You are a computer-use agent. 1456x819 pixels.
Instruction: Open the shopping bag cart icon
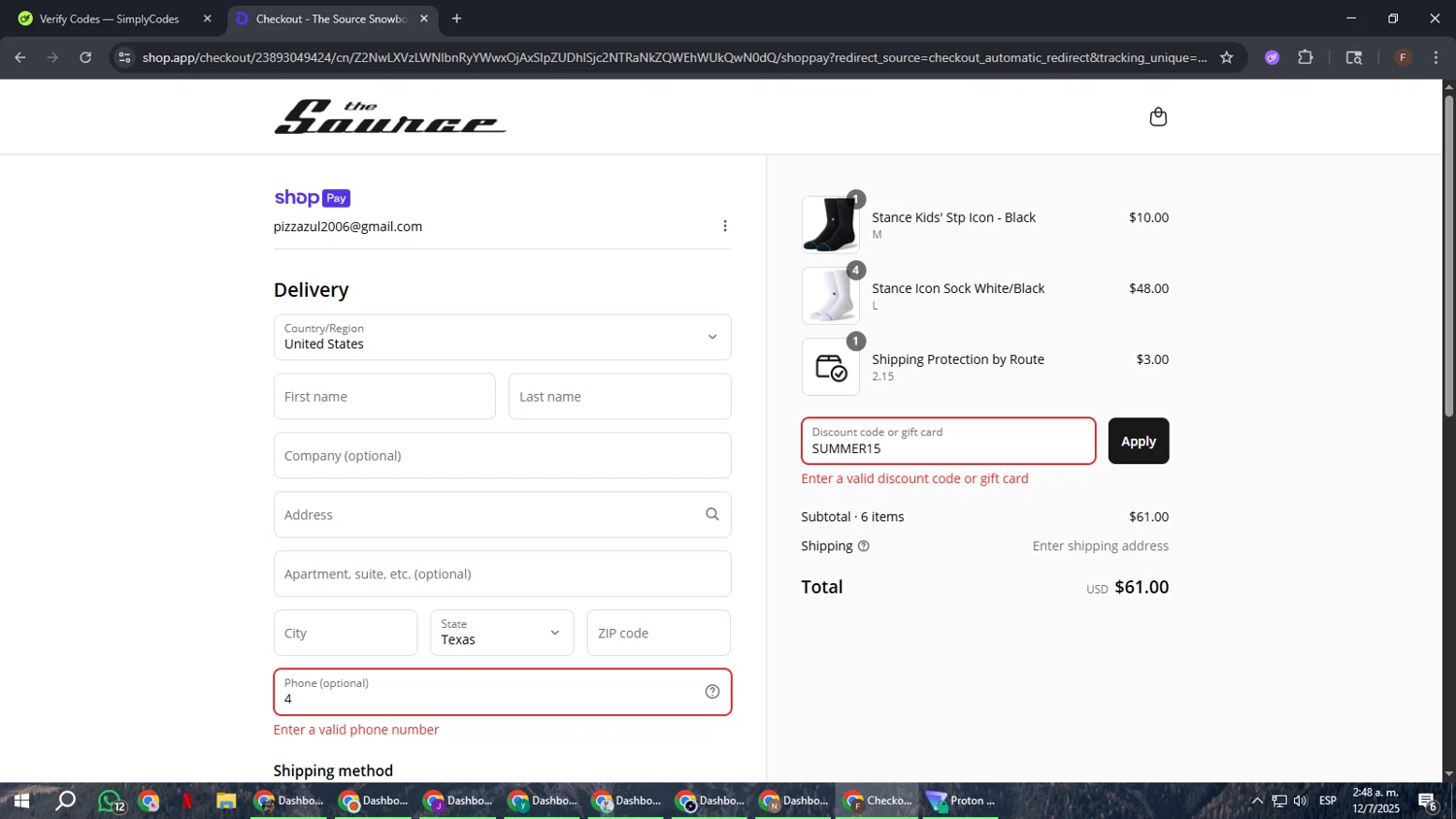coord(1158,117)
